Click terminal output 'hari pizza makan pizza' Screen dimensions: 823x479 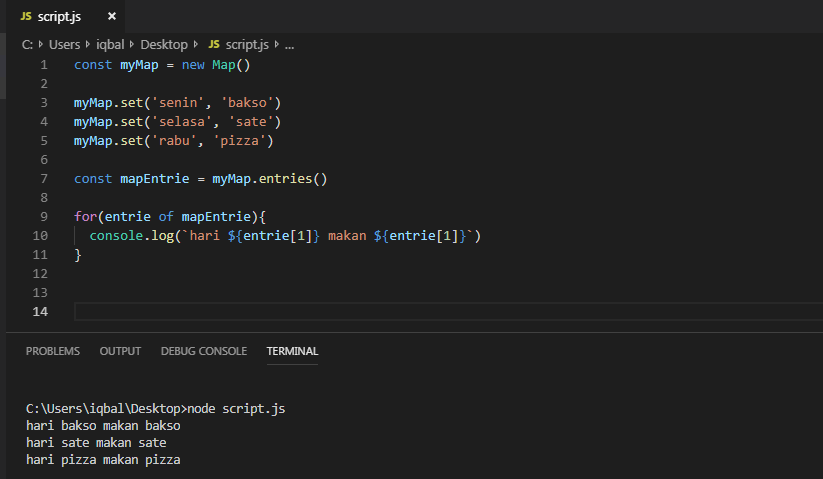point(103,460)
